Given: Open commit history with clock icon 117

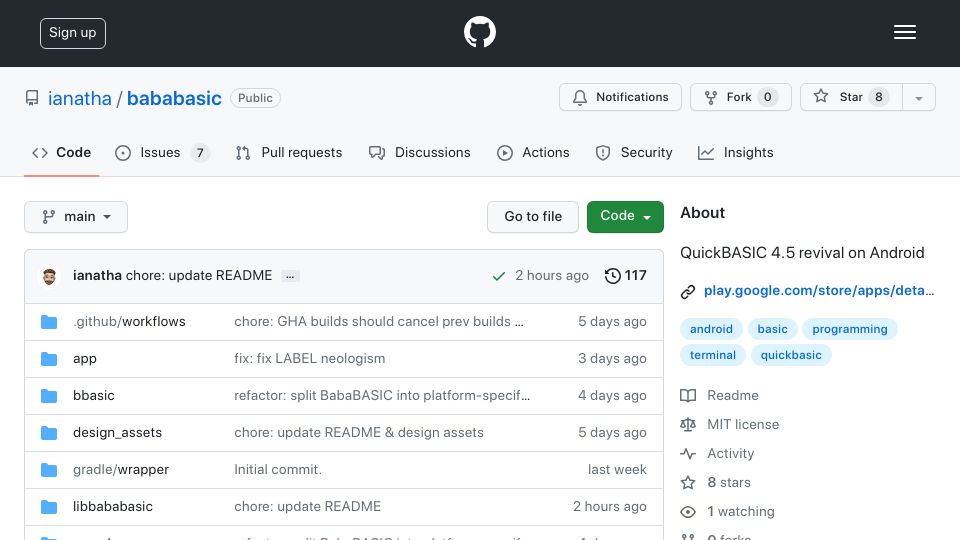Looking at the screenshot, I should pos(625,276).
